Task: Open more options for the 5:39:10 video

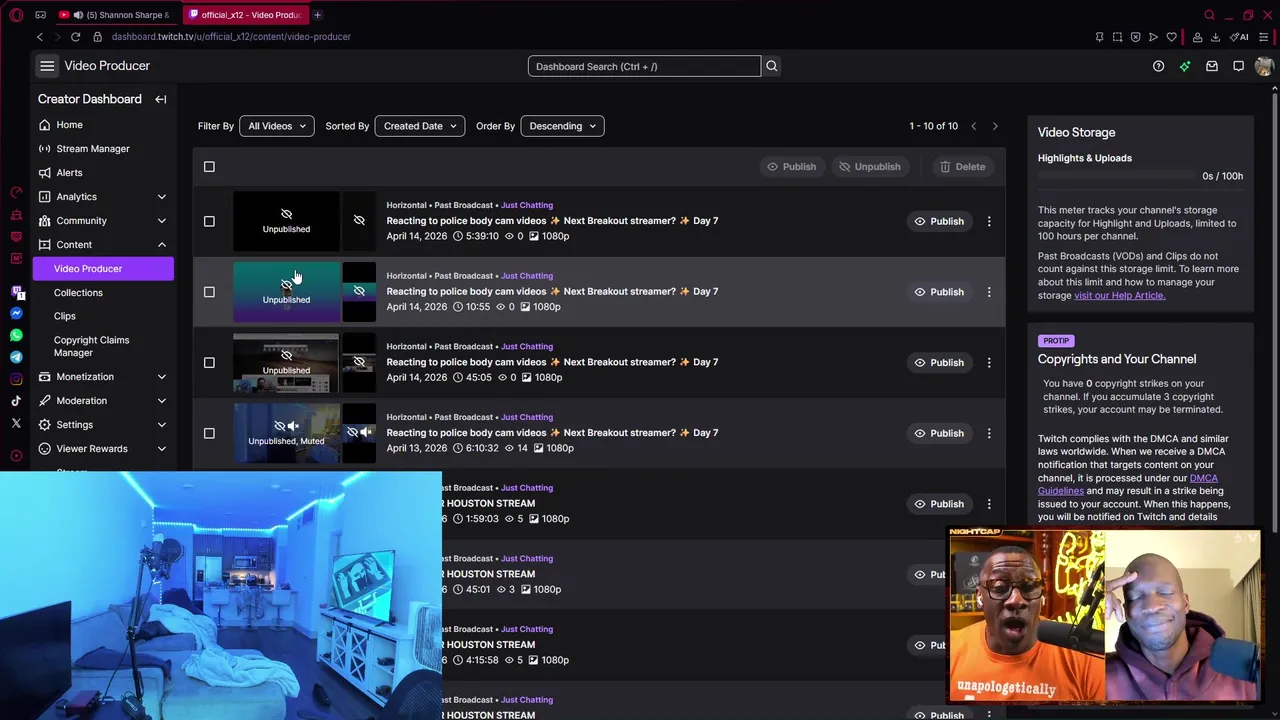Action: (x=989, y=221)
